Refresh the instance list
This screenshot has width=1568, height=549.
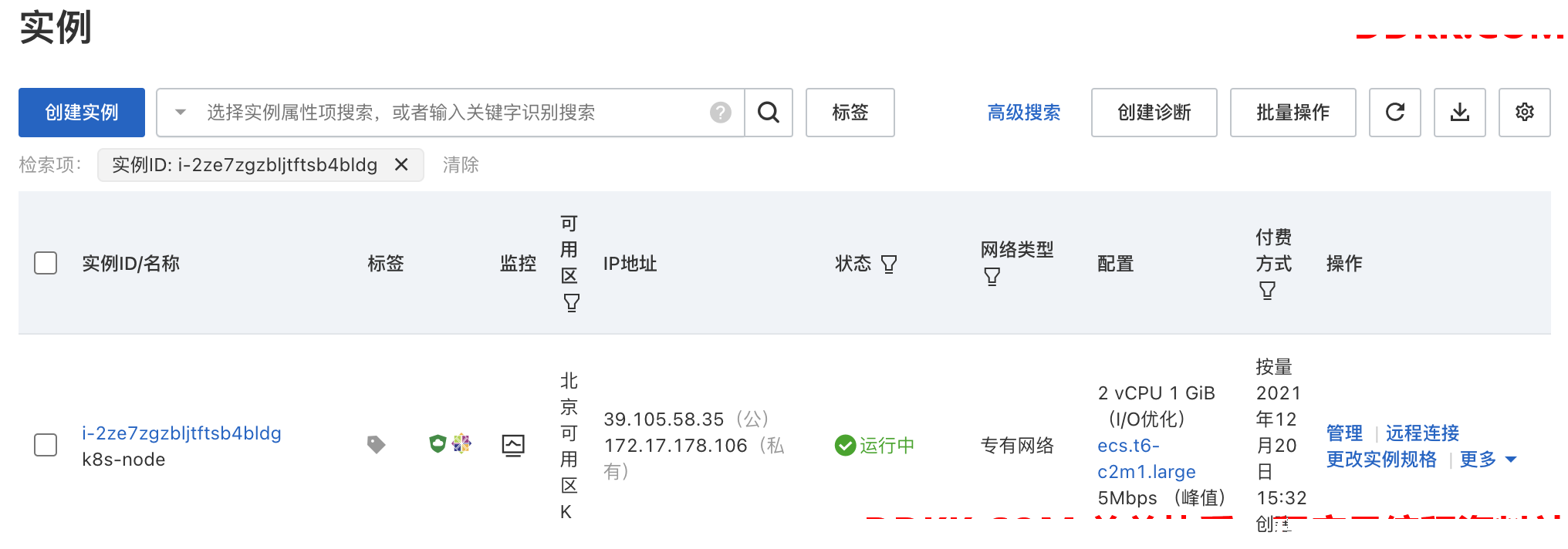coord(1395,113)
